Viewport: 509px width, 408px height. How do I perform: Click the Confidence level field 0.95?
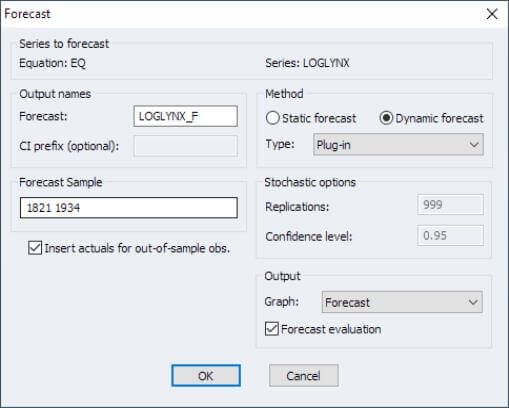pyautogui.click(x=450, y=235)
